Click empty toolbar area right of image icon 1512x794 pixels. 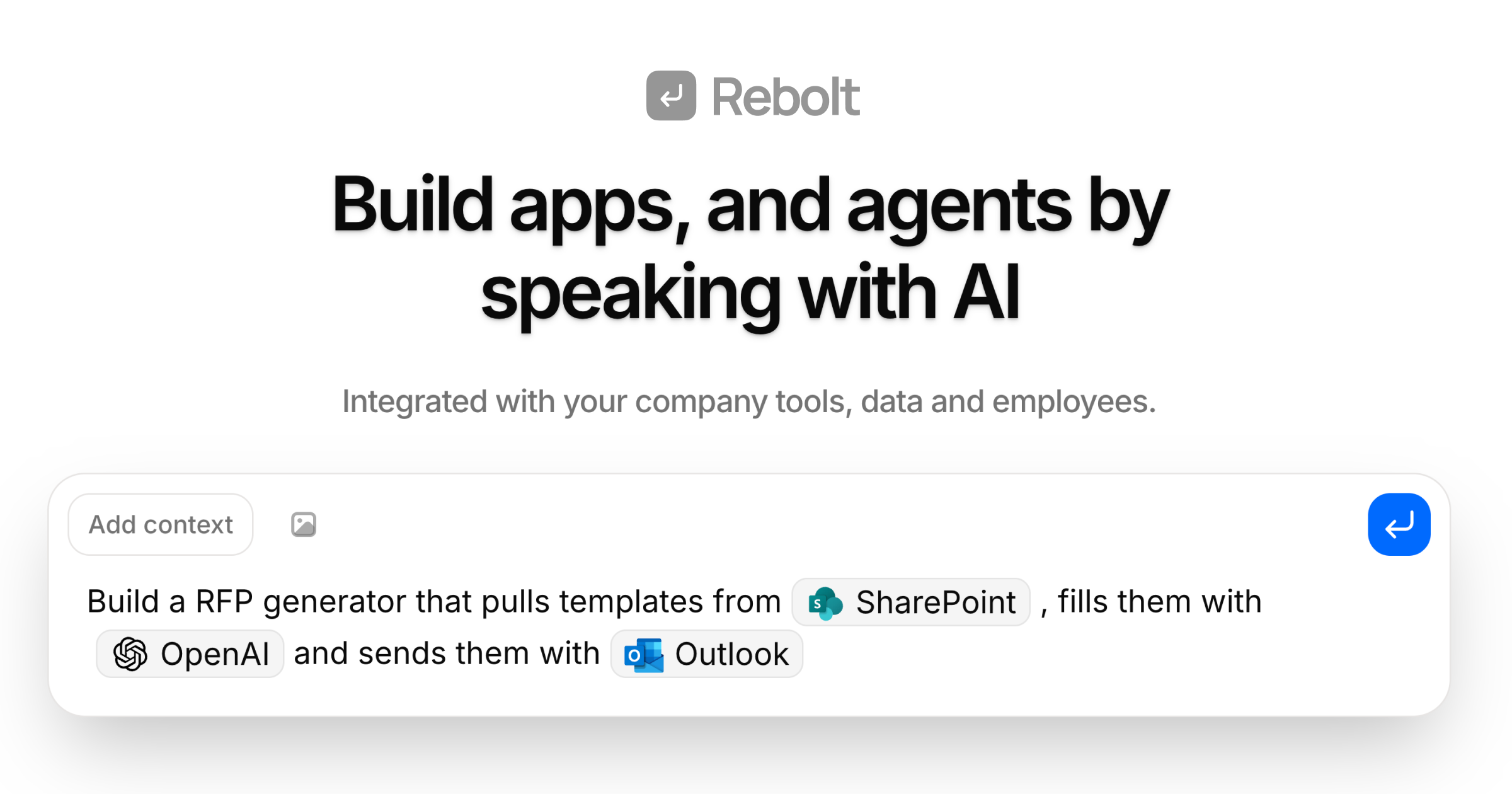pyautogui.click(x=819, y=524)
